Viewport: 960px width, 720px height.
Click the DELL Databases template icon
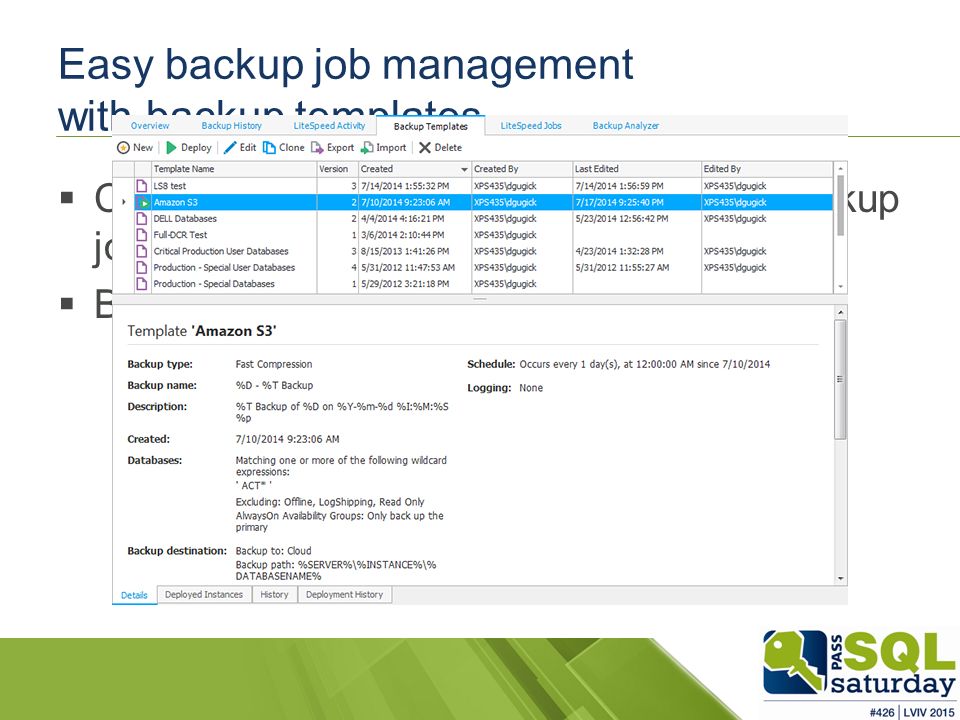(x=142, y=219)
